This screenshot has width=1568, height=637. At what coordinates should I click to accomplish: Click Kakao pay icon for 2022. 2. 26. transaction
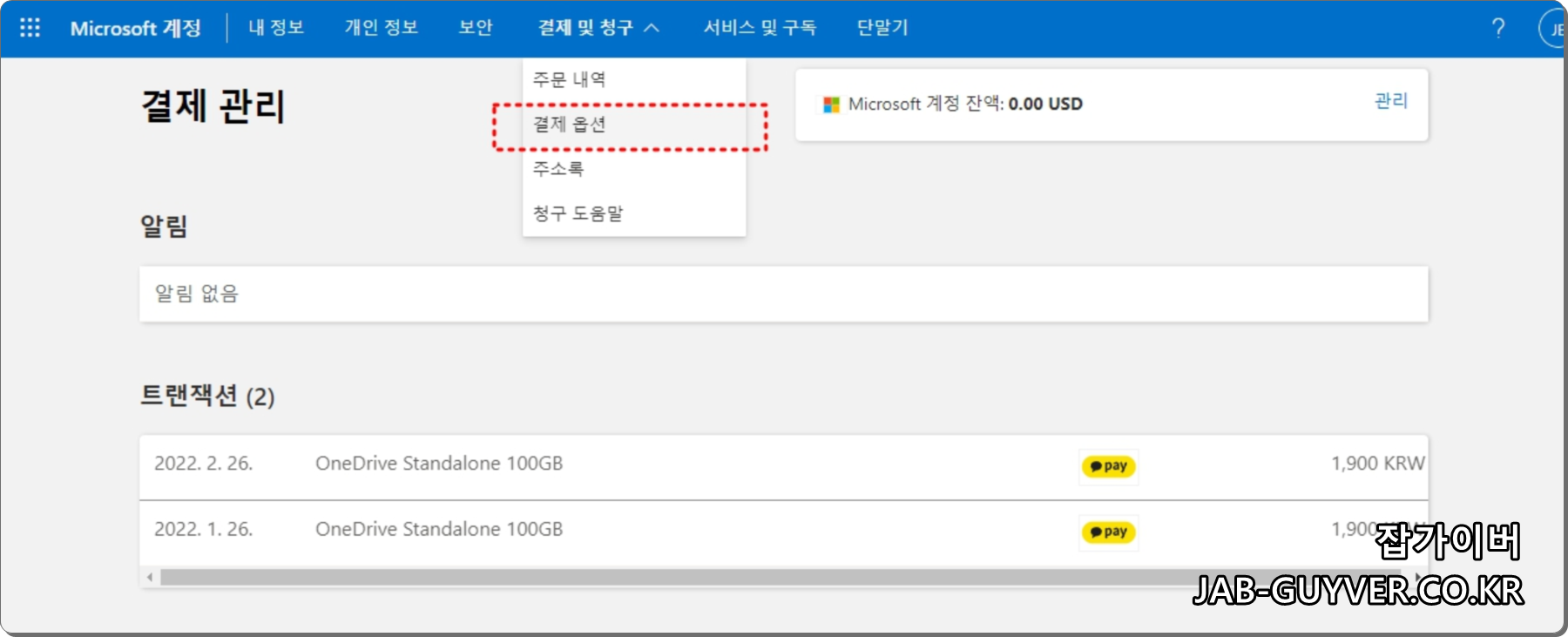(1108, 466)
